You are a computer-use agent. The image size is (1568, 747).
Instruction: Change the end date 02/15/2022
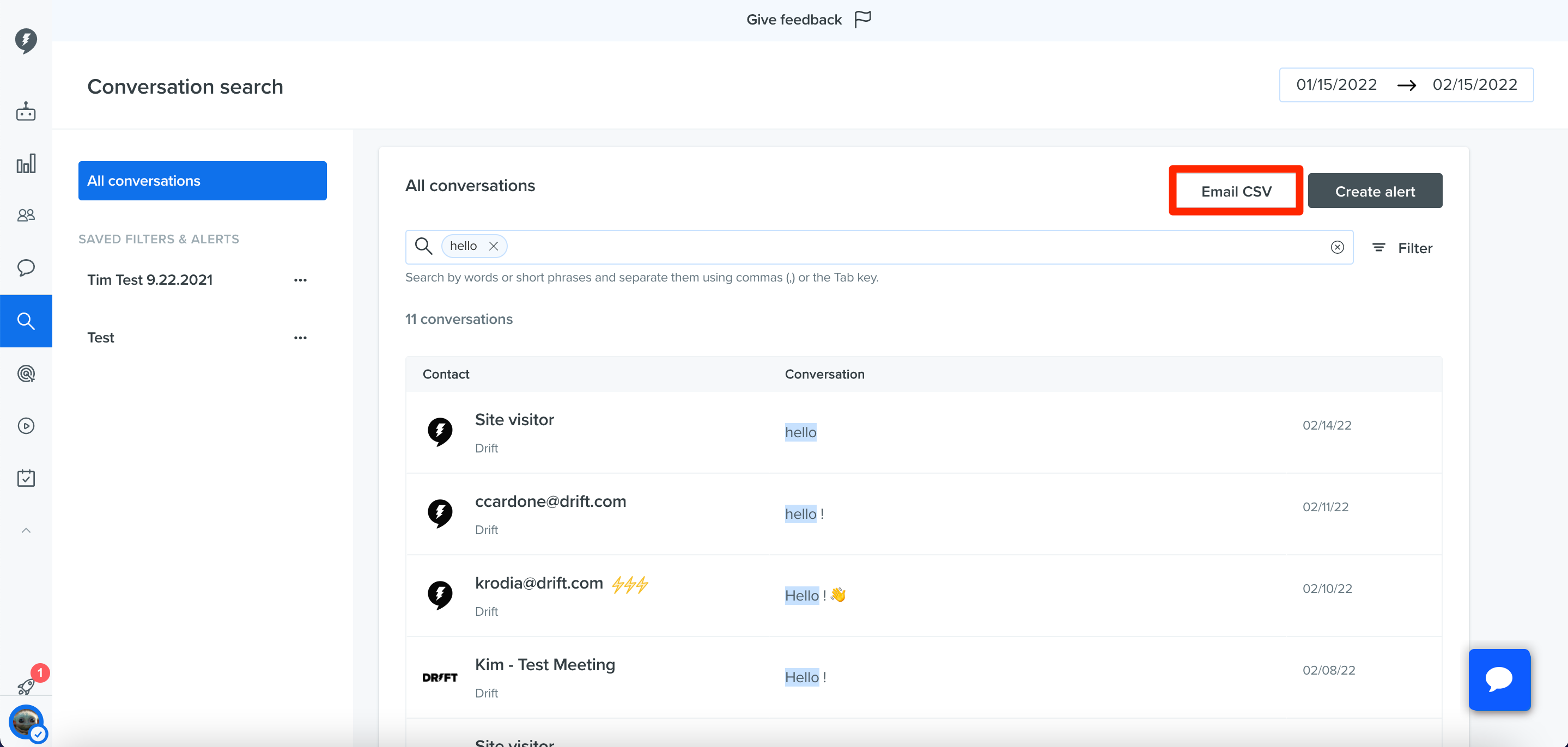coord(1475,84)
